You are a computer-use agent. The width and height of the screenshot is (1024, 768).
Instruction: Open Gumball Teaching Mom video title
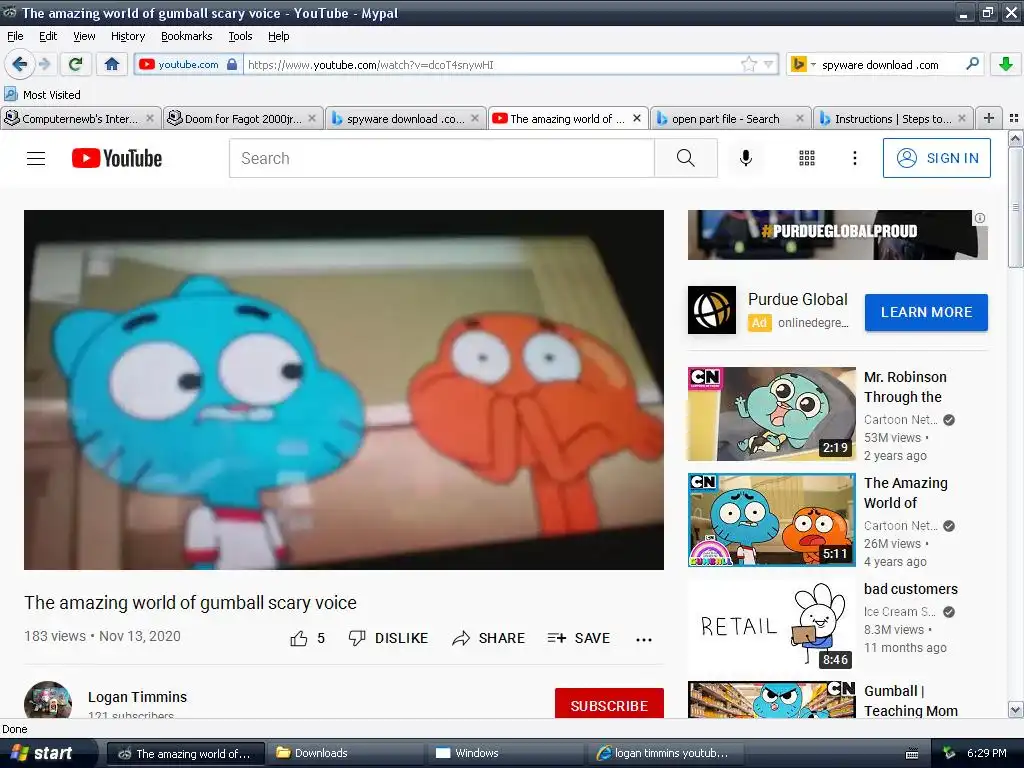pos(911,701)
